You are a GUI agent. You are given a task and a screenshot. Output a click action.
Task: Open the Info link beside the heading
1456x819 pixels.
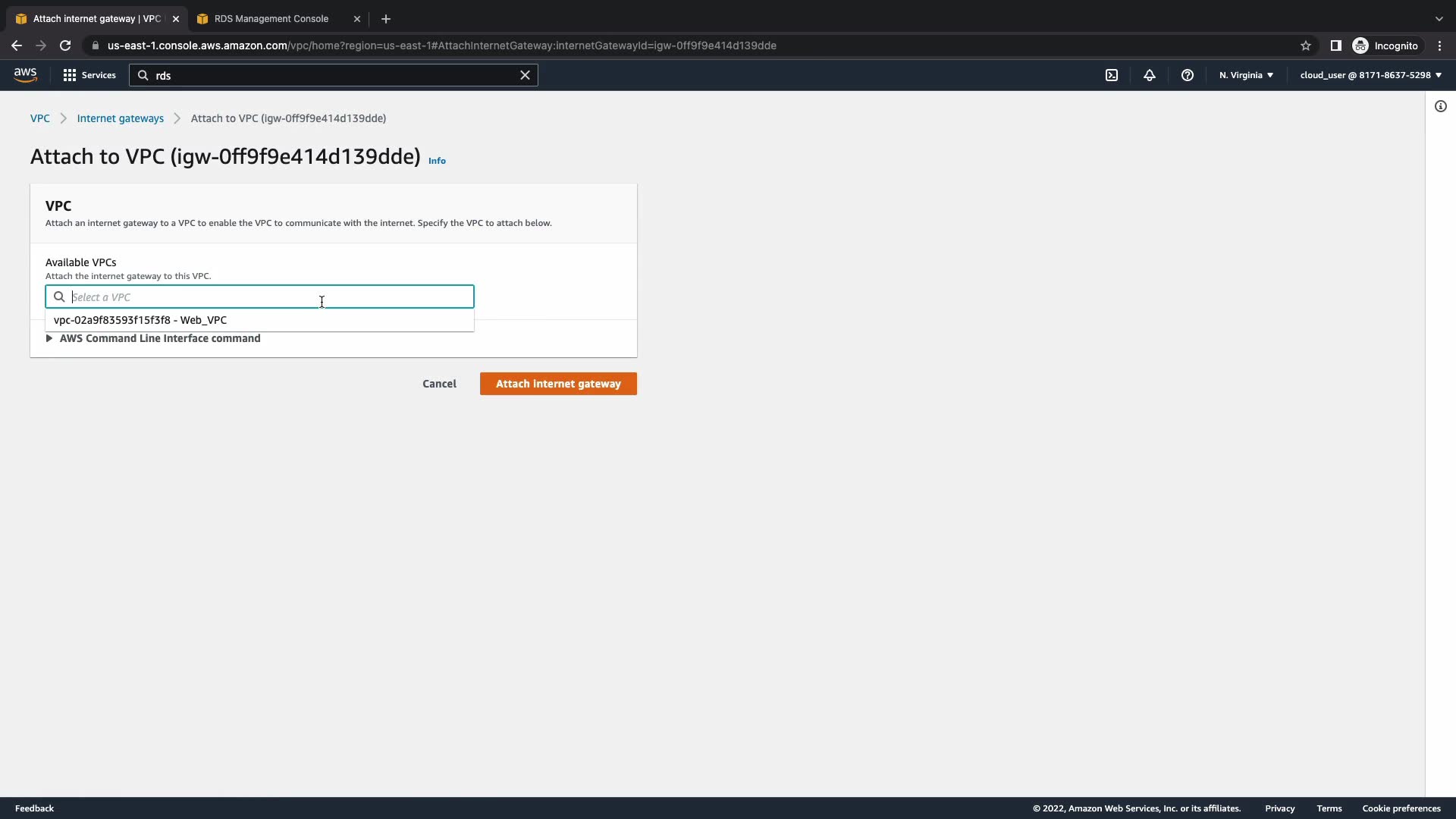click(x=437, y=161)
